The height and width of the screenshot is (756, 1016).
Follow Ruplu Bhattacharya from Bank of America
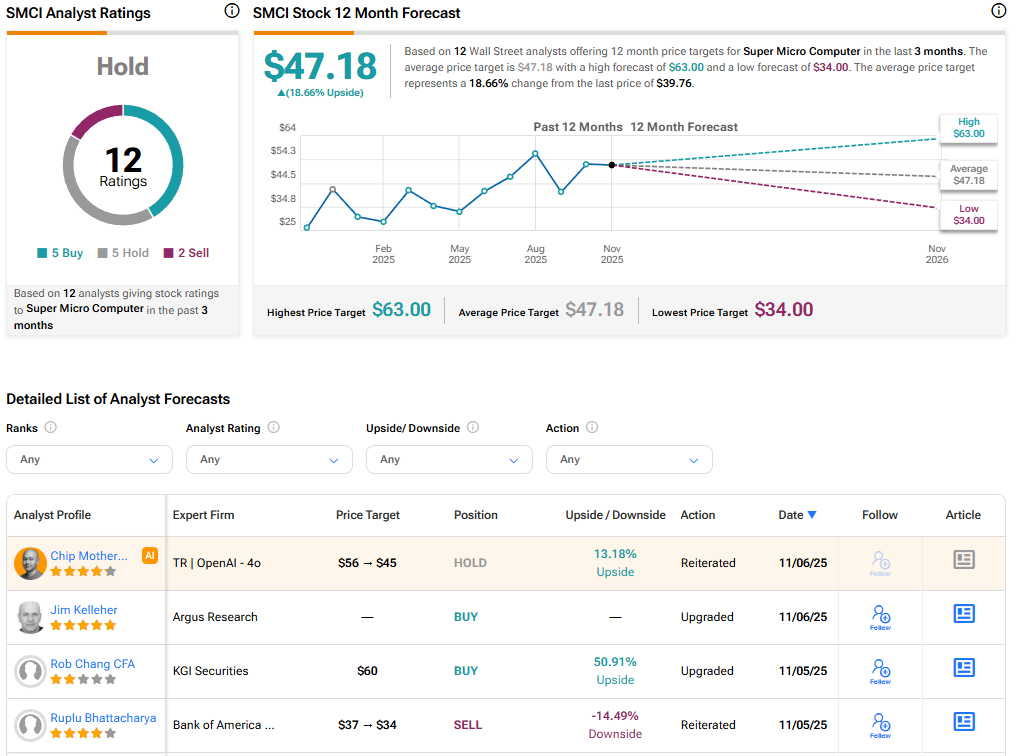880,721
